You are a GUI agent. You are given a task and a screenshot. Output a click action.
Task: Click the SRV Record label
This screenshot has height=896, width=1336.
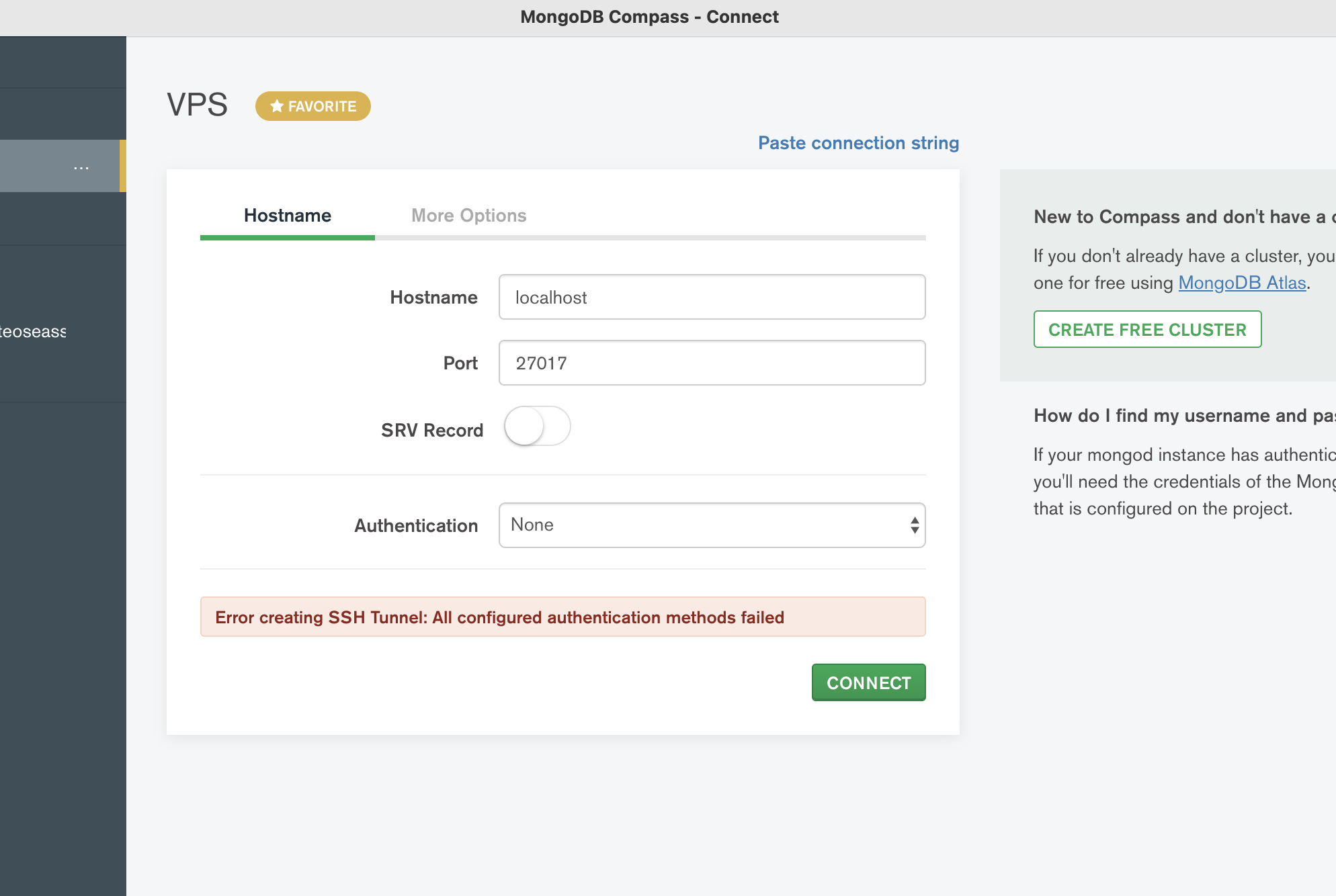click(432, 431)
